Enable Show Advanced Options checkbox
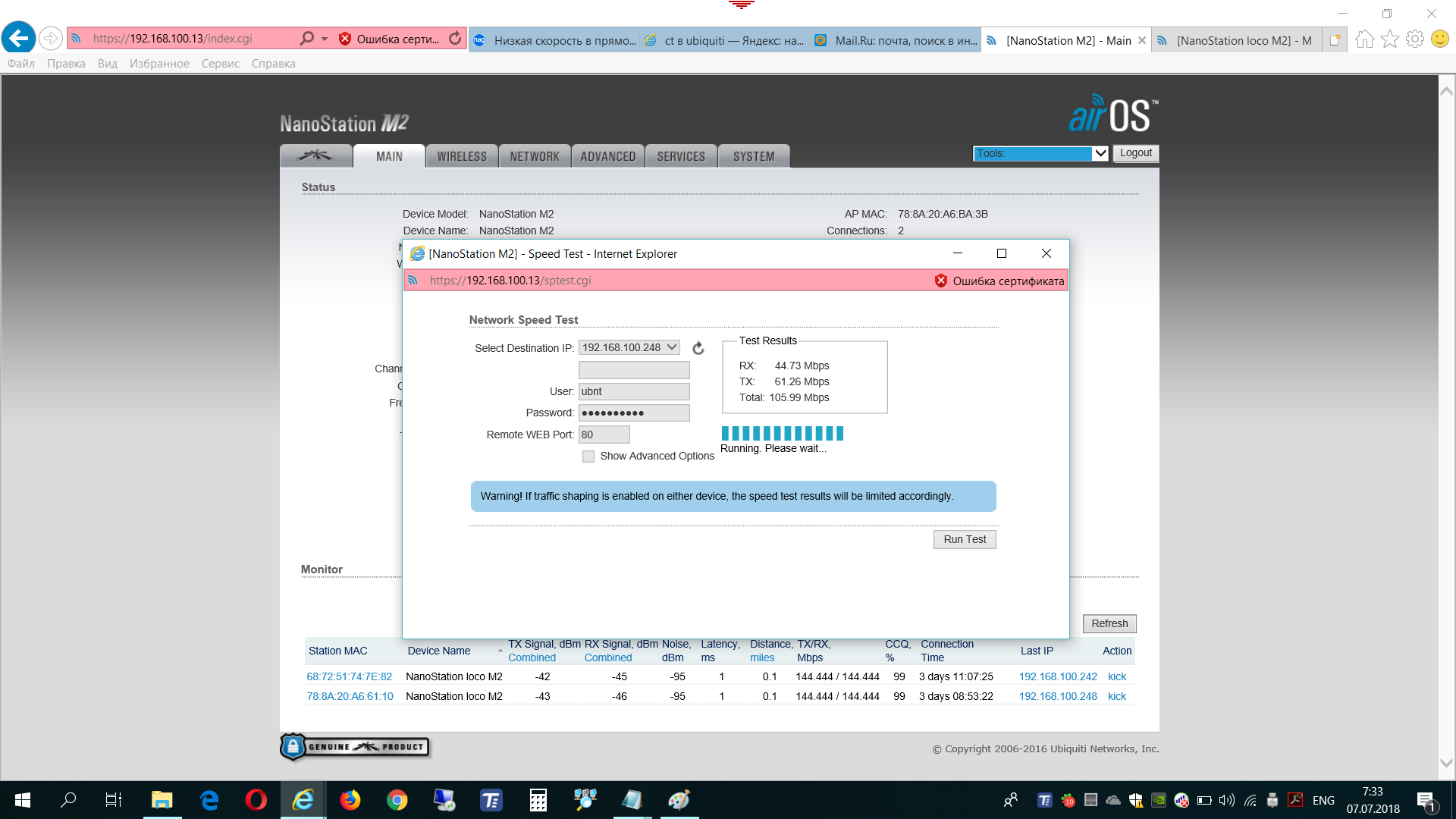The height and width of the screenshot is (819, 1456). (x=588, y=457)
